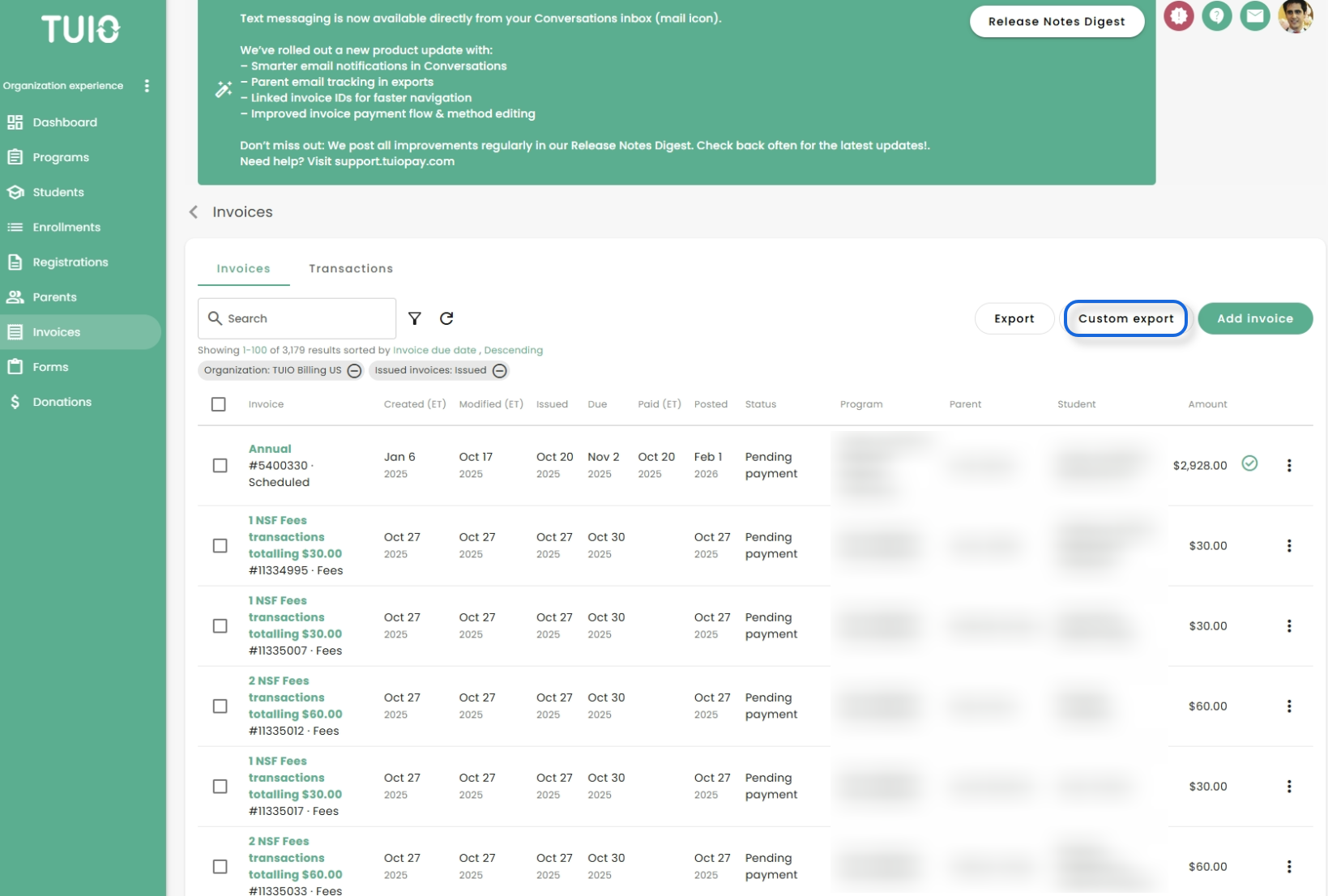This screenshot has width=1328, height=896.
Task: Open Enrollments in the sidebar
Action: click(x=66, y=228)
